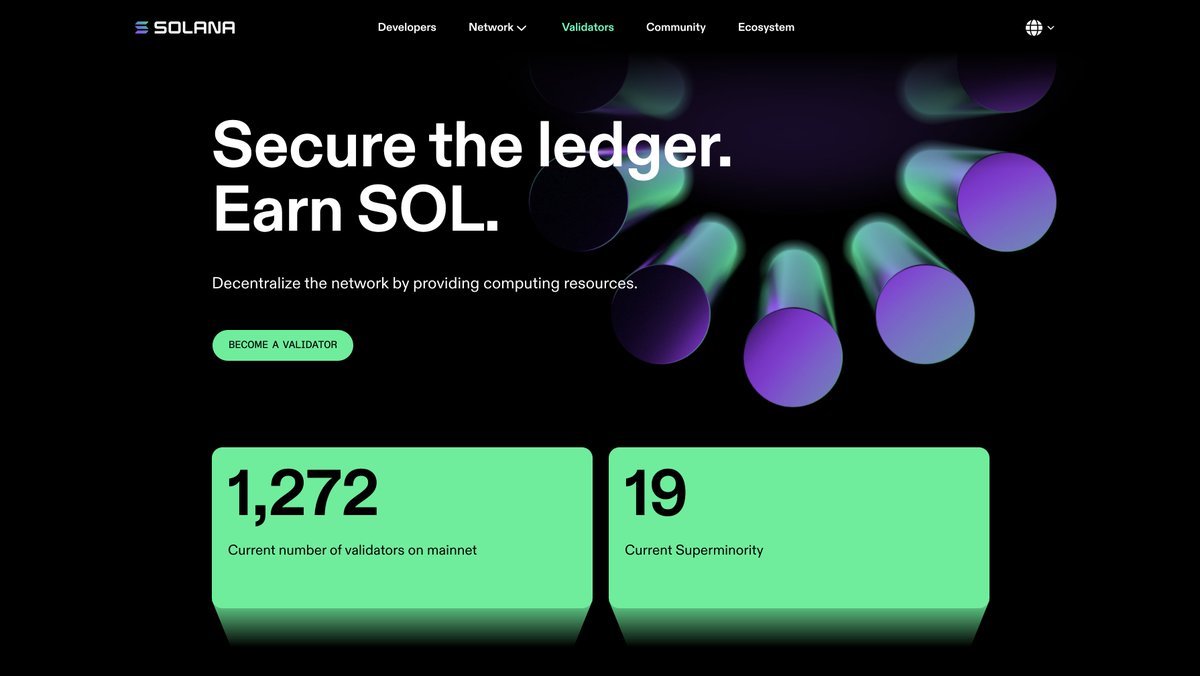Go to the Validators page
This screenshot has width=1200, height=676.
(588, 27)
